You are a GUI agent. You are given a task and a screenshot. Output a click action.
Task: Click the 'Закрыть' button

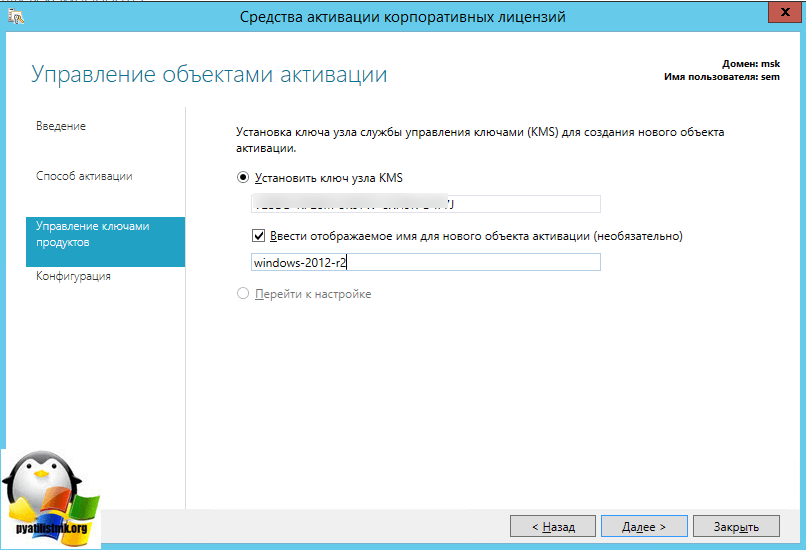click(736, 526)
